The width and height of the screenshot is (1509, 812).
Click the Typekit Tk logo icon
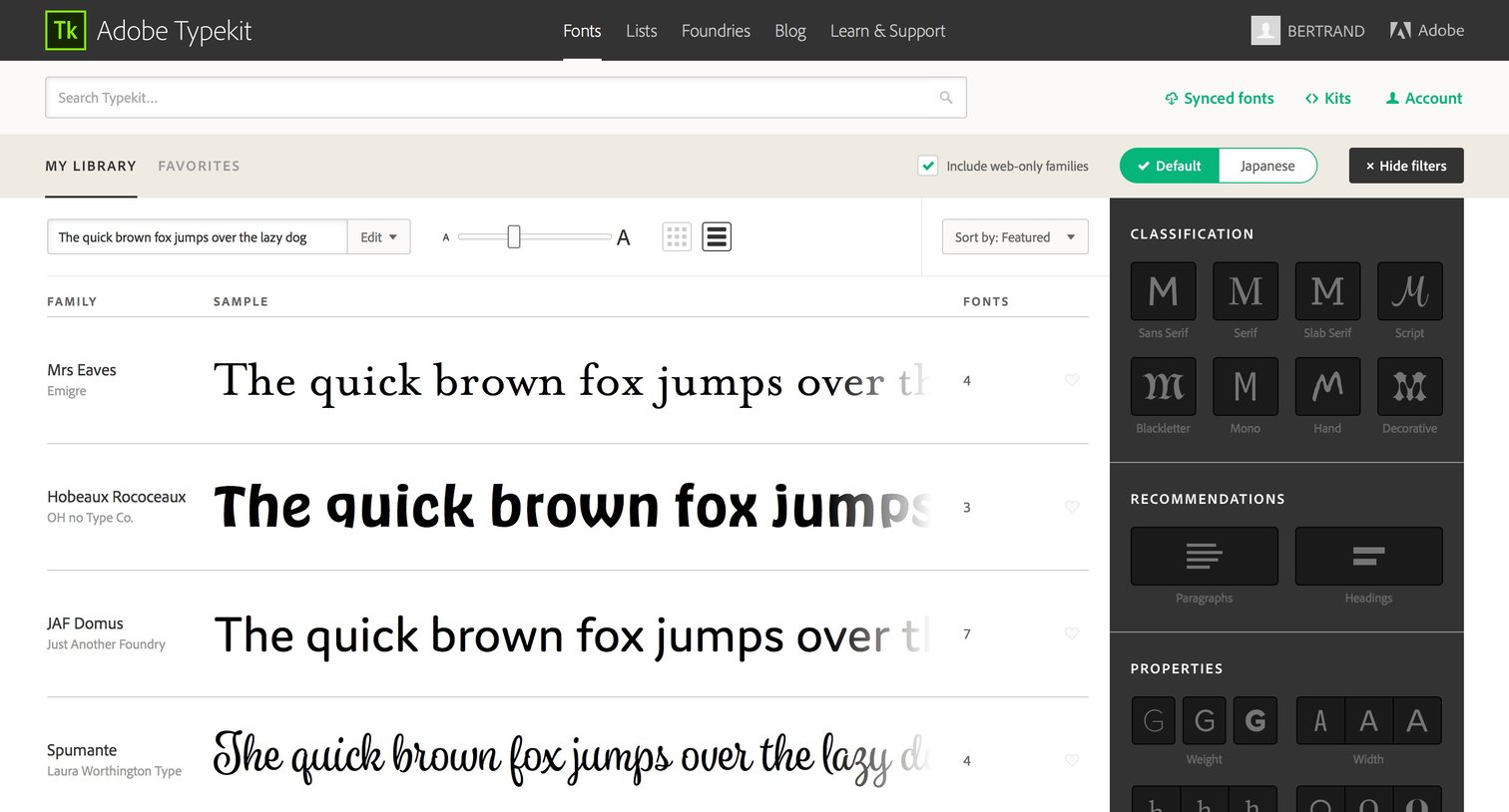point(66,31)
